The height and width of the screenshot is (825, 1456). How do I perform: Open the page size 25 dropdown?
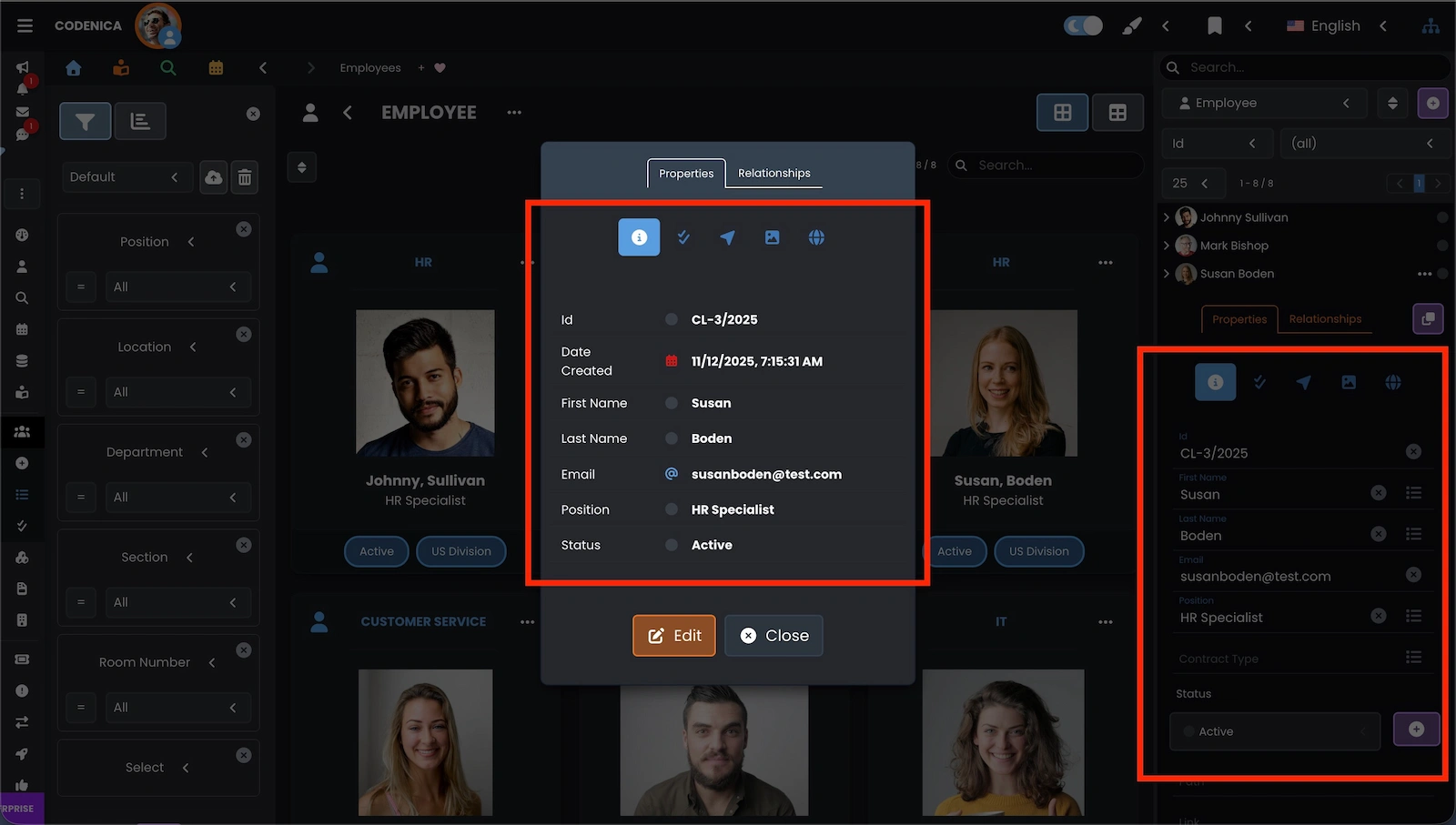click(x=1193, y=183)
